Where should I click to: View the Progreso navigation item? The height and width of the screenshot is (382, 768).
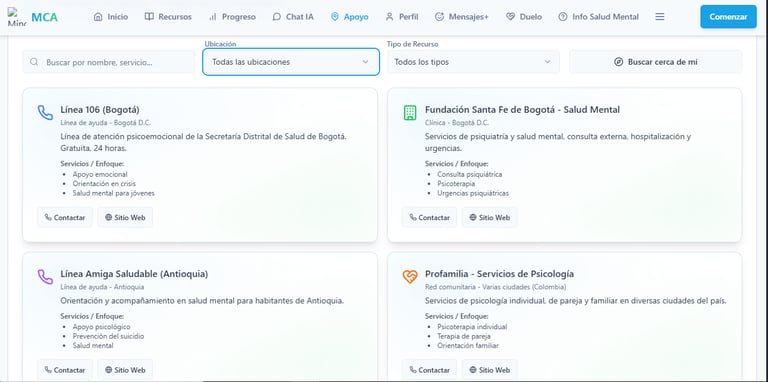(x=232, y=17)
